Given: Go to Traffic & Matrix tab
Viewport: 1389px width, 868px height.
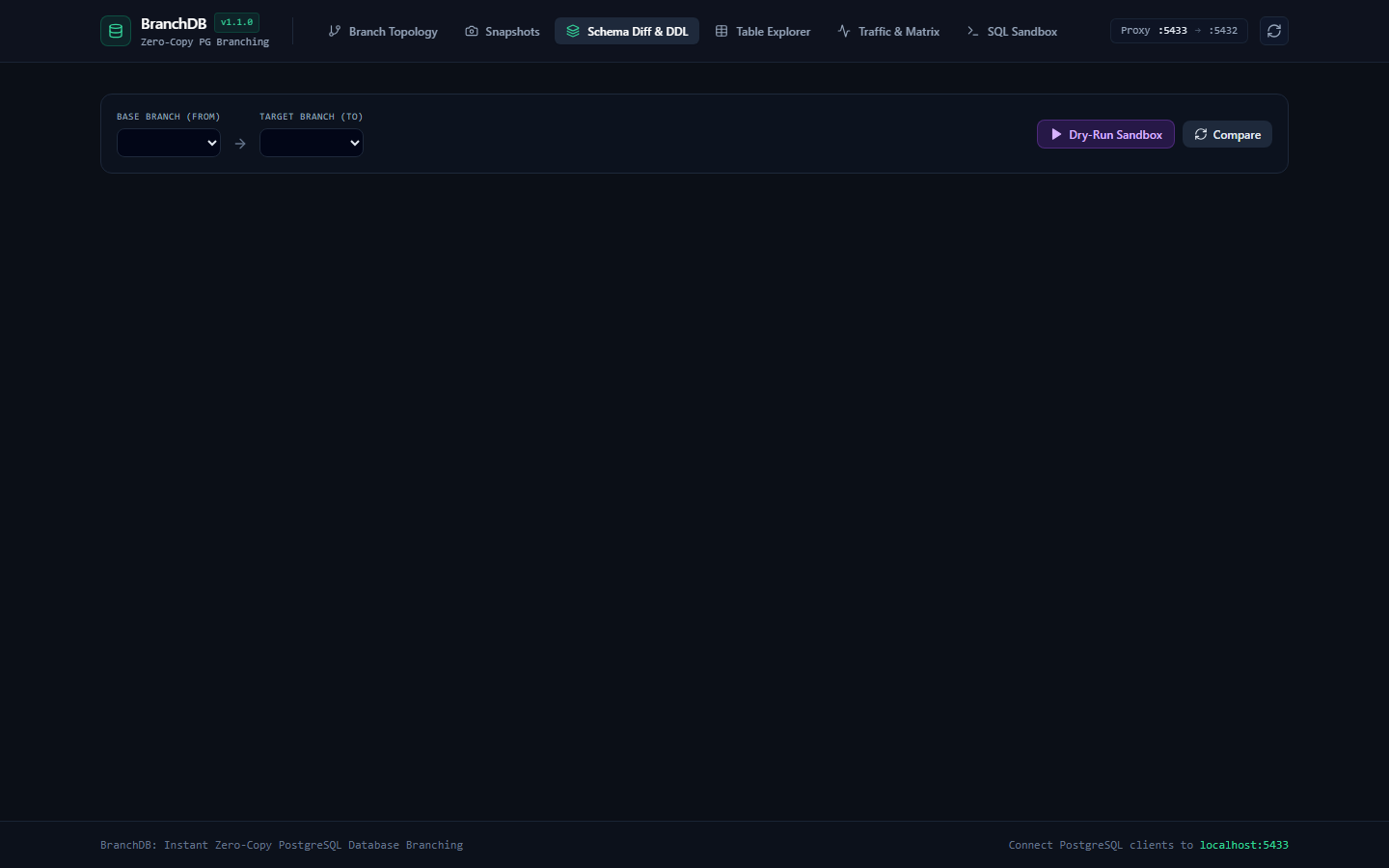Looking at the screenshot, I should 888,31.
